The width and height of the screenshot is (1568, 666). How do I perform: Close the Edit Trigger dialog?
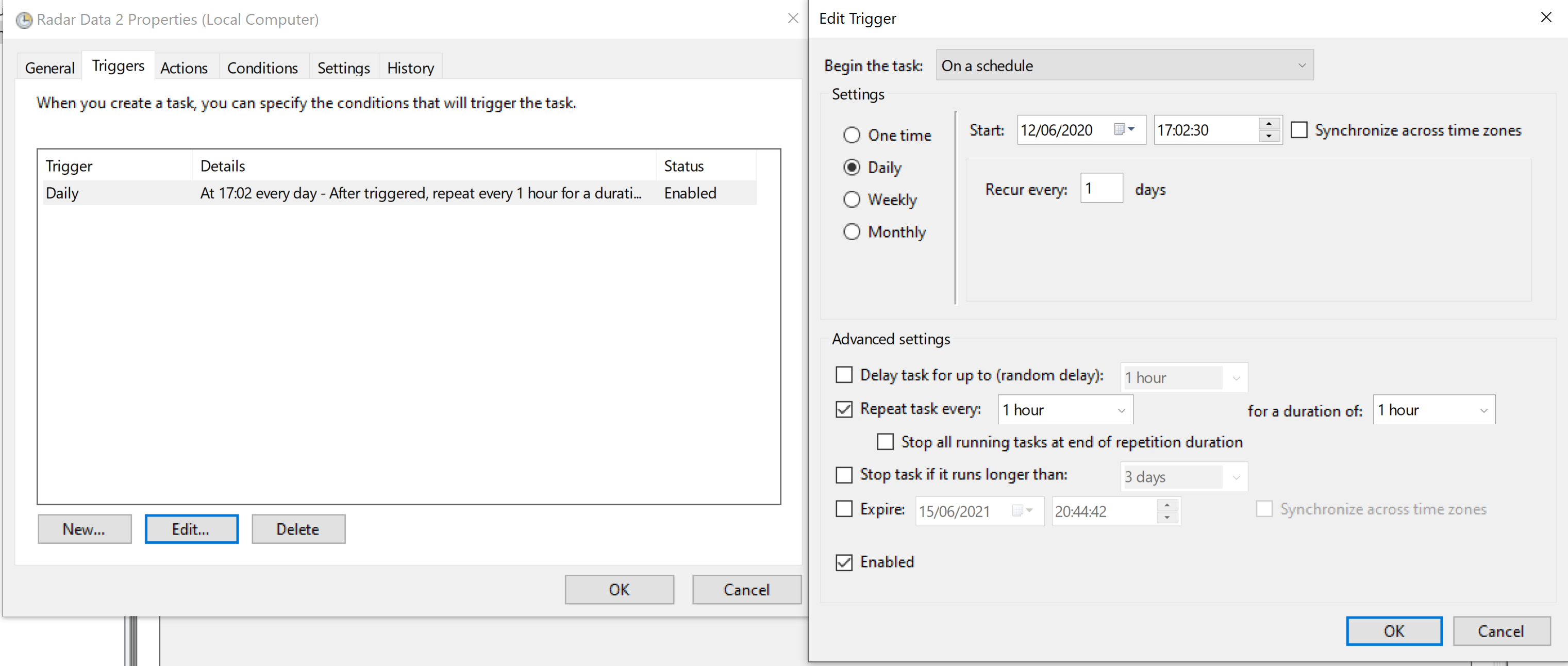[1545, 18]
